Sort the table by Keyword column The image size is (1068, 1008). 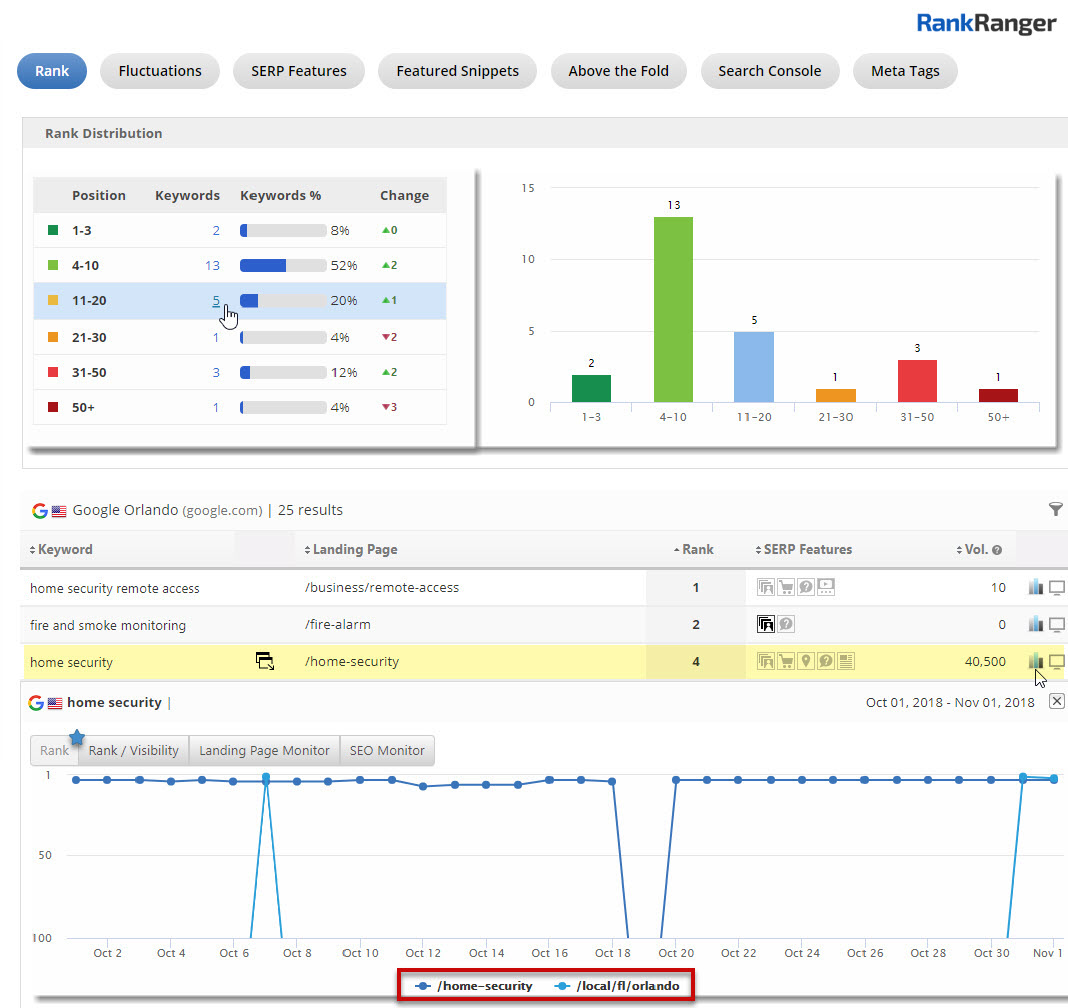(62, 549)
